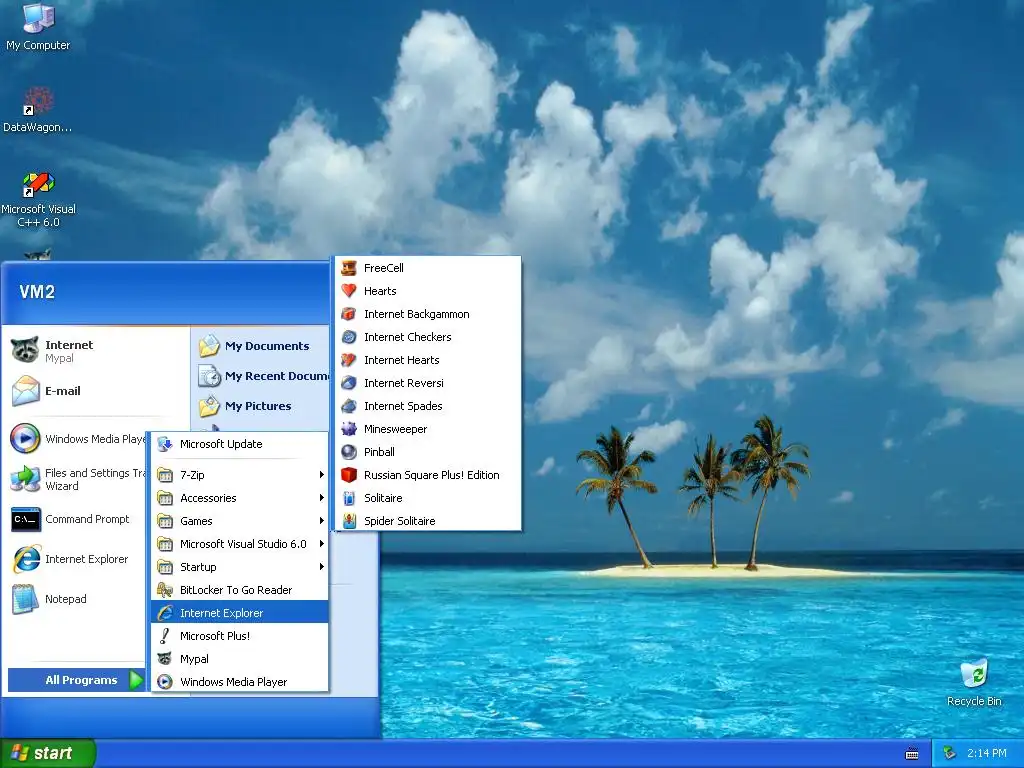1024x768 pixels.
Task: Open My Documents in Start menu
Action: (x=261, y=345)
